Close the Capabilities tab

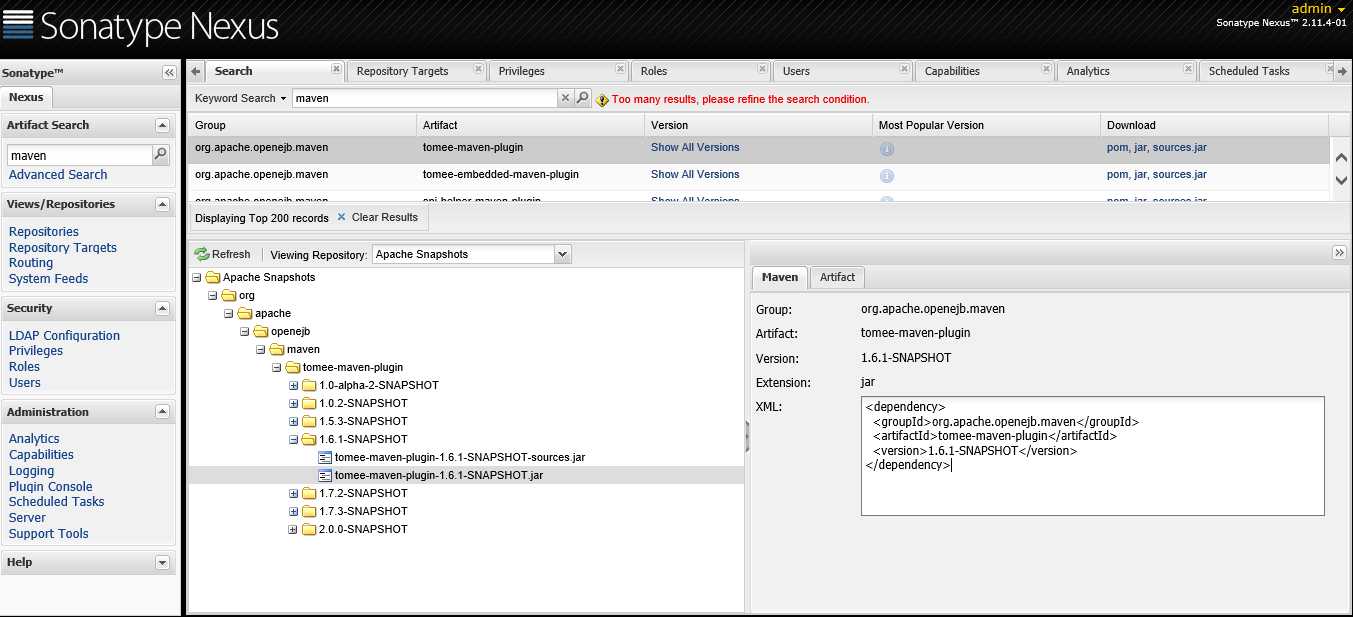click(1046, 71)
